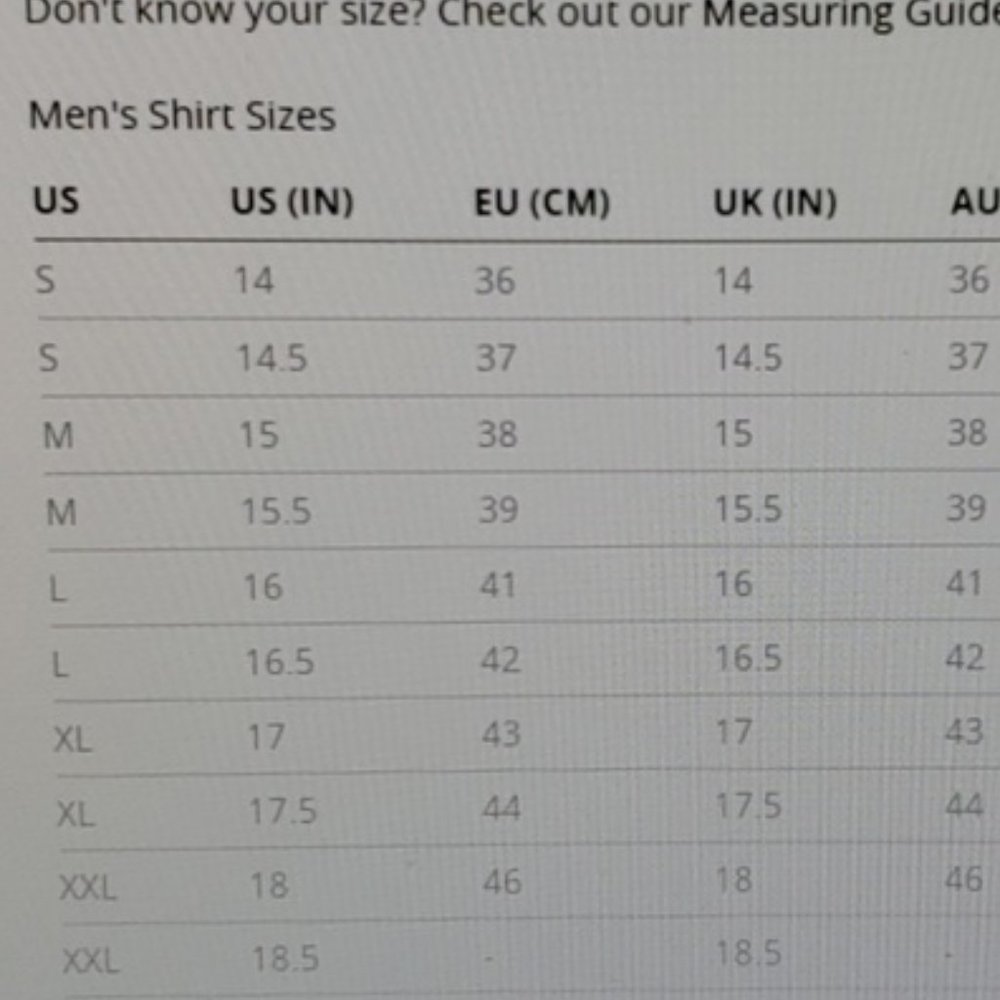Click the UK (IN) 15.5 cell
Image resolution: width=1000 pixels, height=1000 pixels.
[x=748, y=509]
